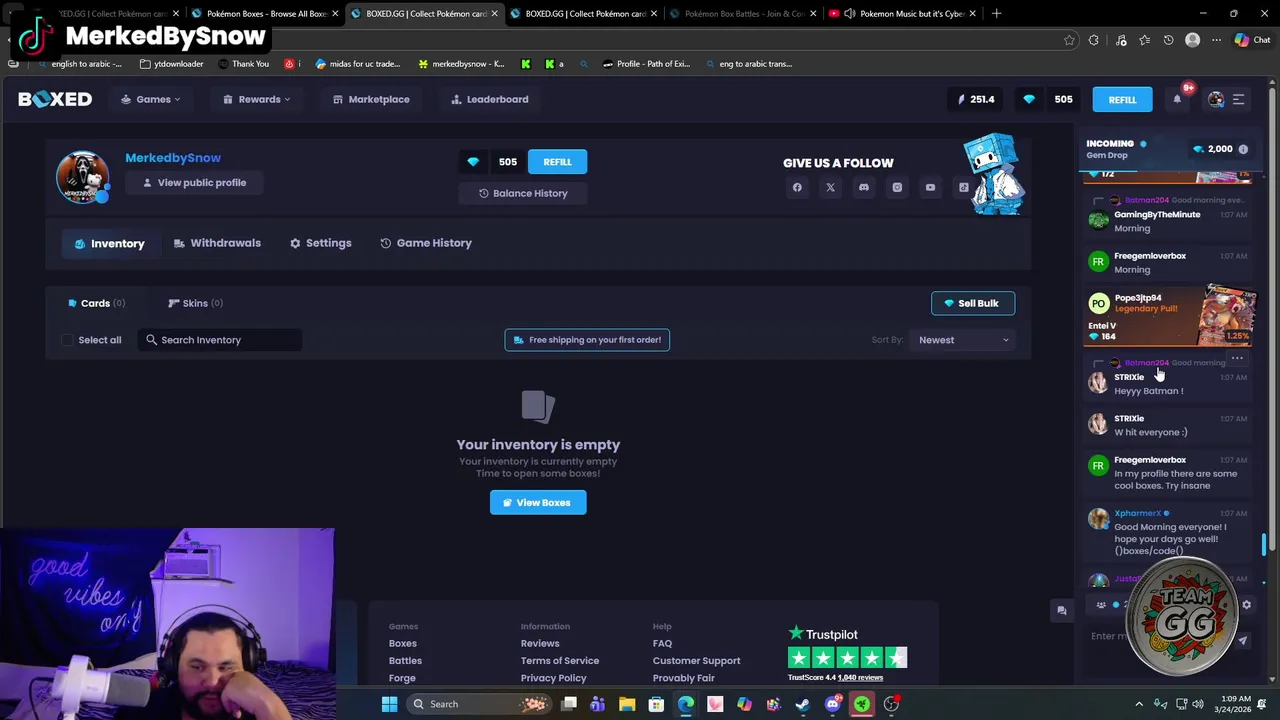Click the BOXED logo
1280x720 pixels.
[x=55, y=99]
